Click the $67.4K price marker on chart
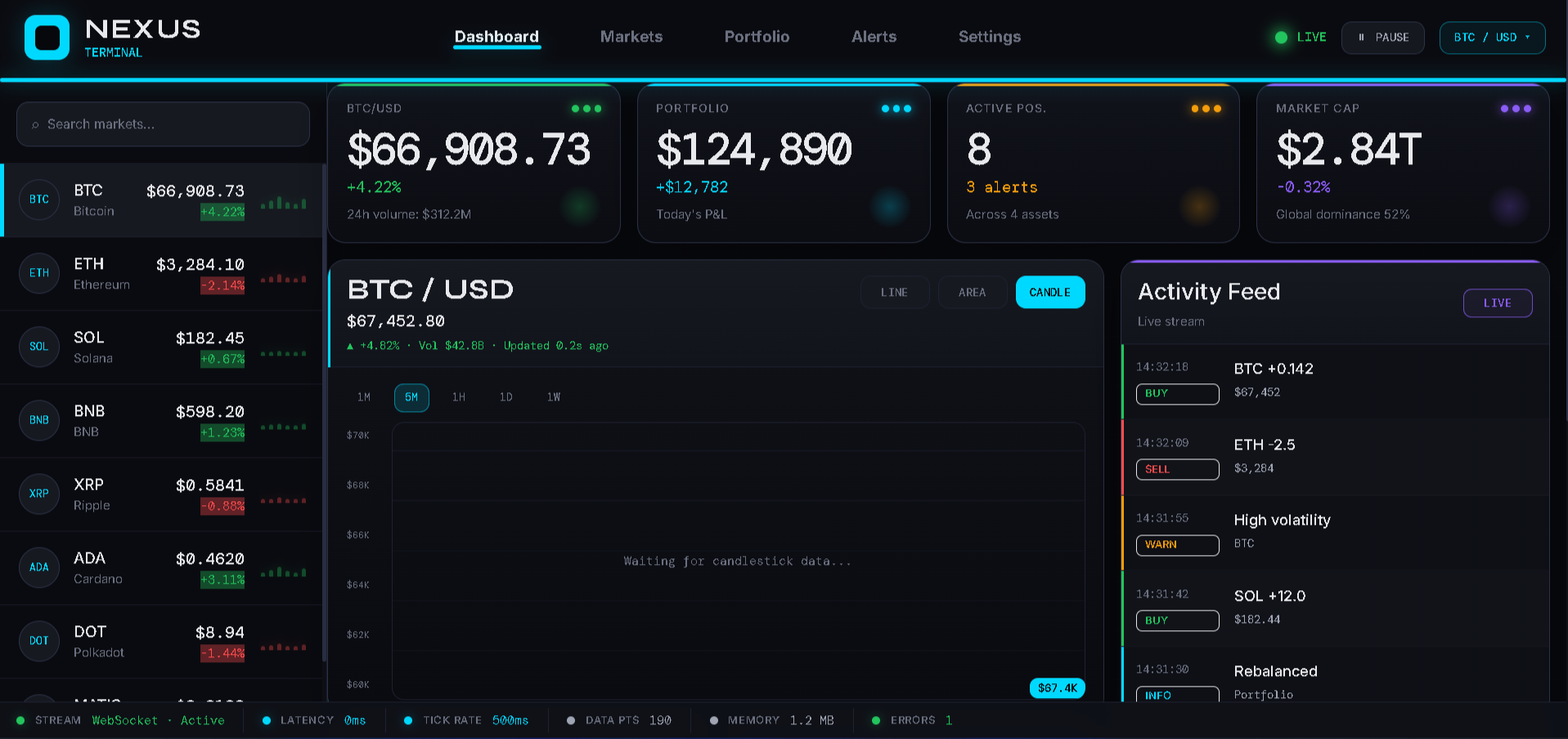 (1057, 688)
